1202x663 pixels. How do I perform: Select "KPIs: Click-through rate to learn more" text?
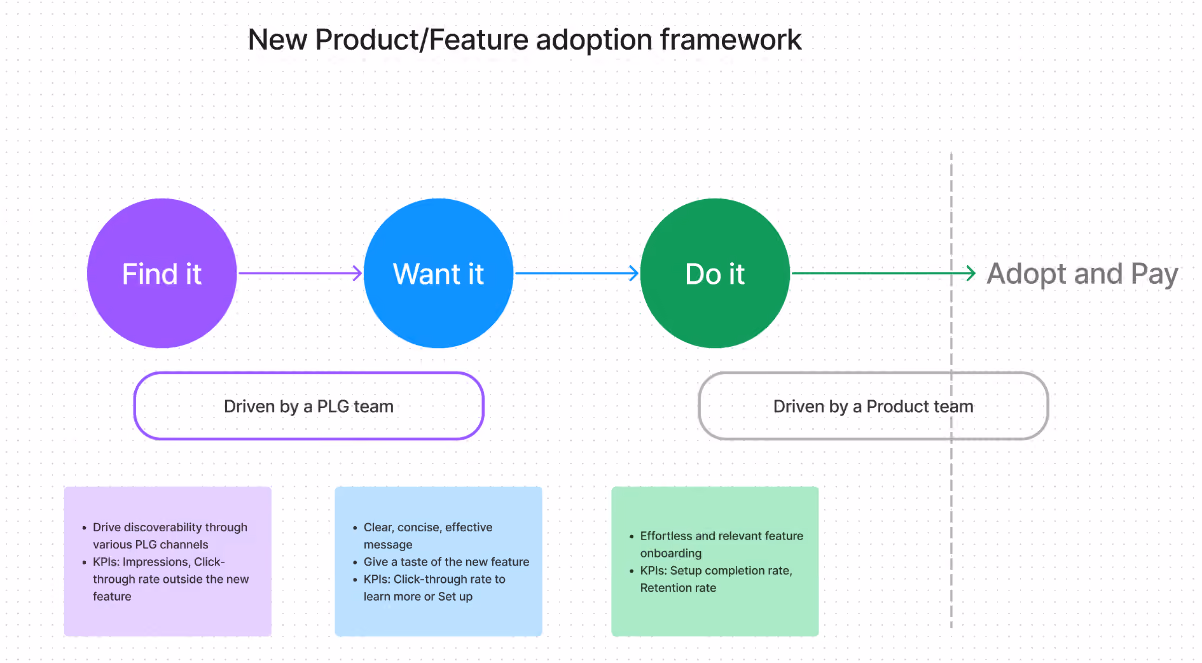pyautogui.click(x=434, y=588)
